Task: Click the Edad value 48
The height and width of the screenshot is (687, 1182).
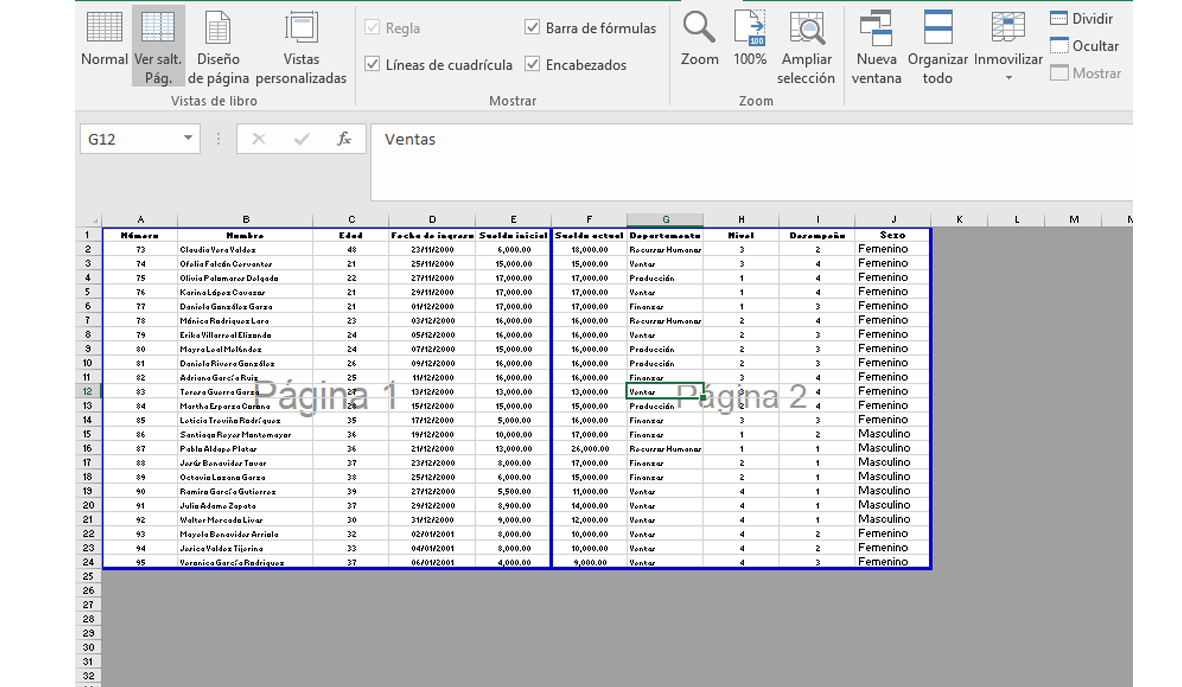Action: [x=351, y=250]
